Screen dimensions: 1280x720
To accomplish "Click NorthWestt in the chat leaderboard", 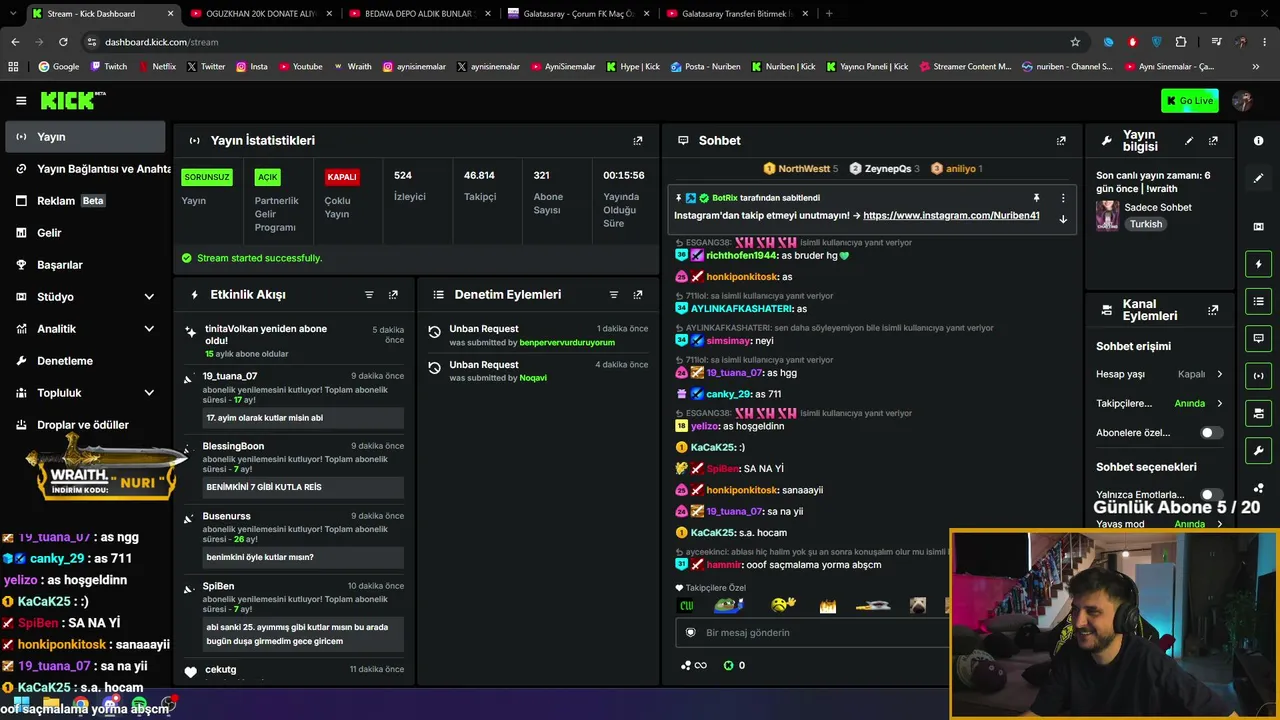I will 800,169.
